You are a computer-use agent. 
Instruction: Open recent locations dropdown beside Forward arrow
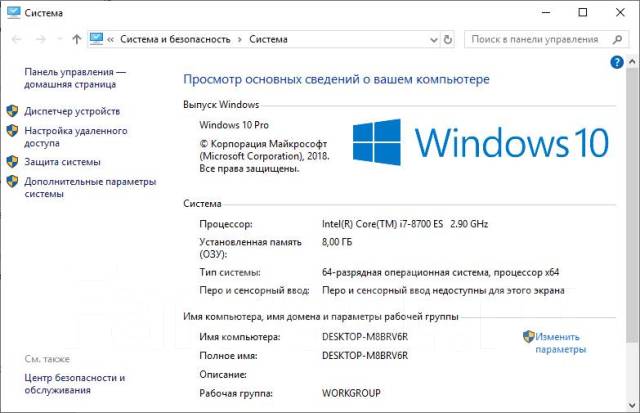(60, 39)
